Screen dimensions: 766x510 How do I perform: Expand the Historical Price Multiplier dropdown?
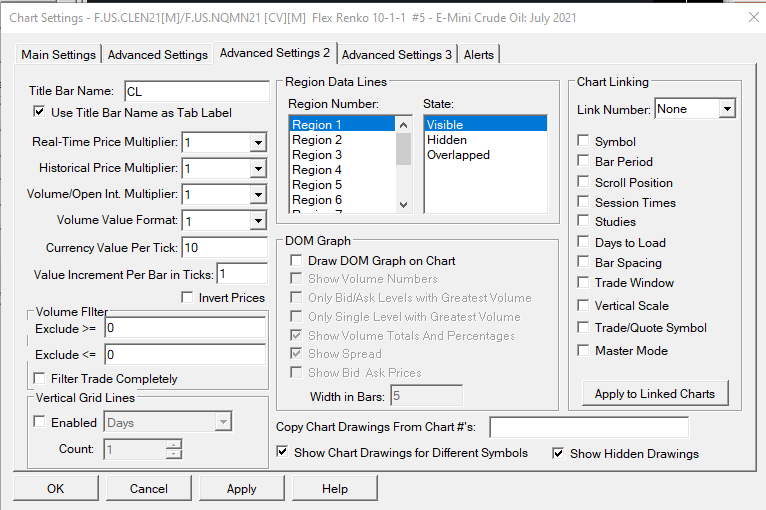click(258, 169)
